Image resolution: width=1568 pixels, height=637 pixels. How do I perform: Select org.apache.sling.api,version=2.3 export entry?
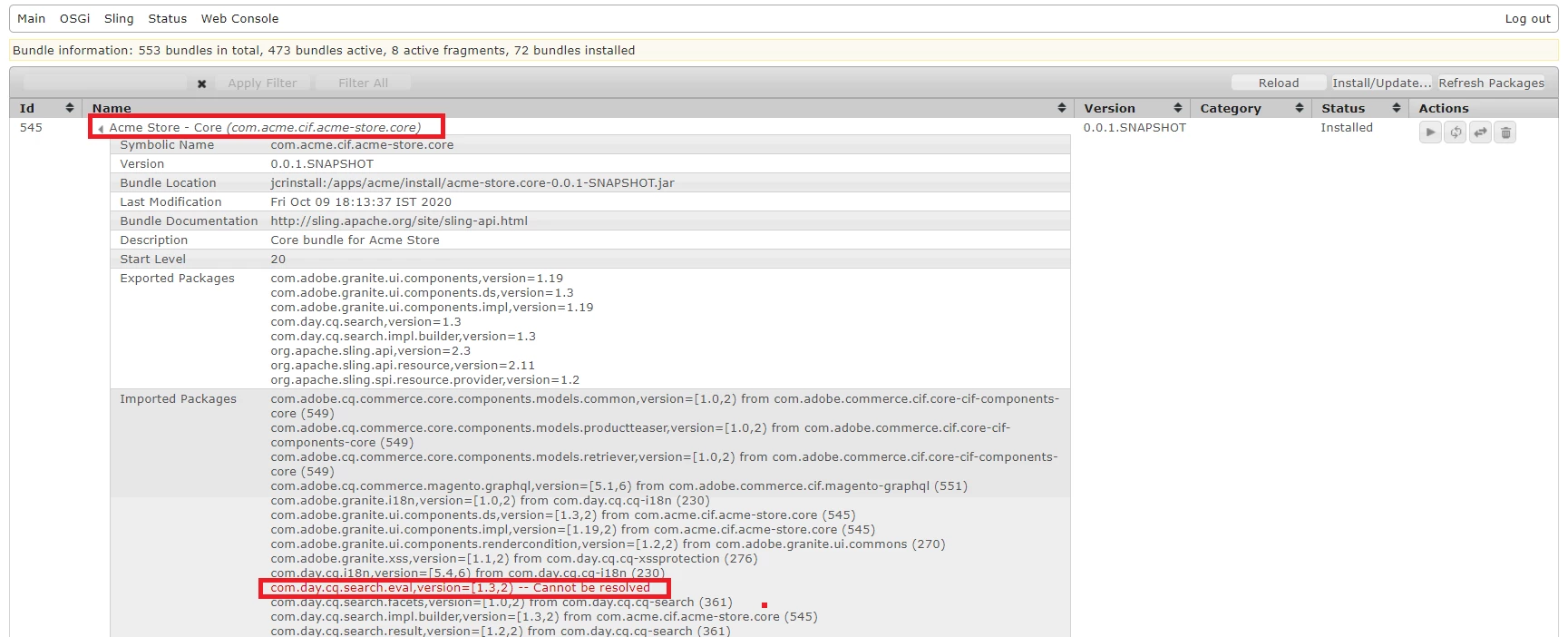click(x=370, y=351)
